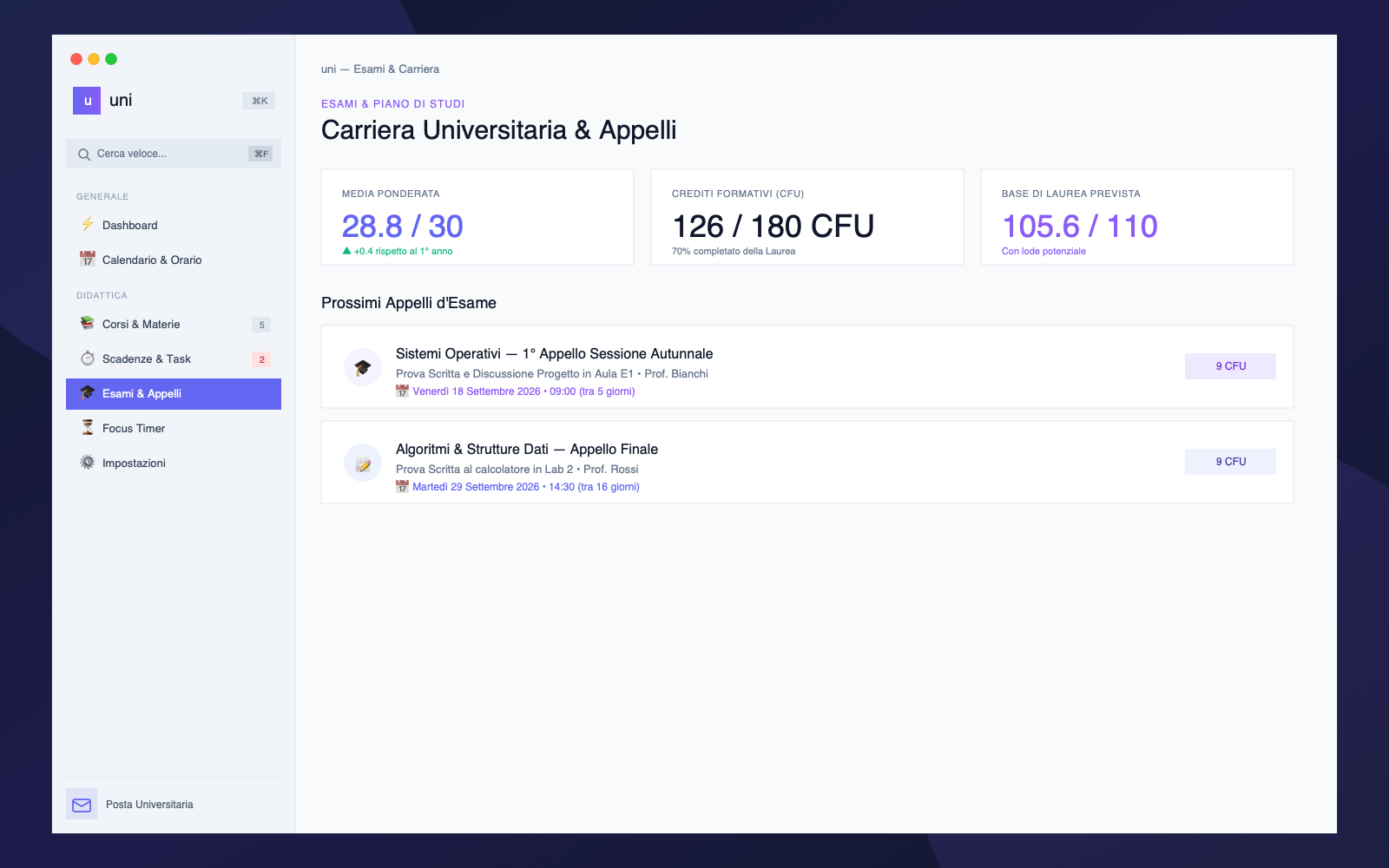Click the Corsi & Materie count badge 5

pos(261,325)
